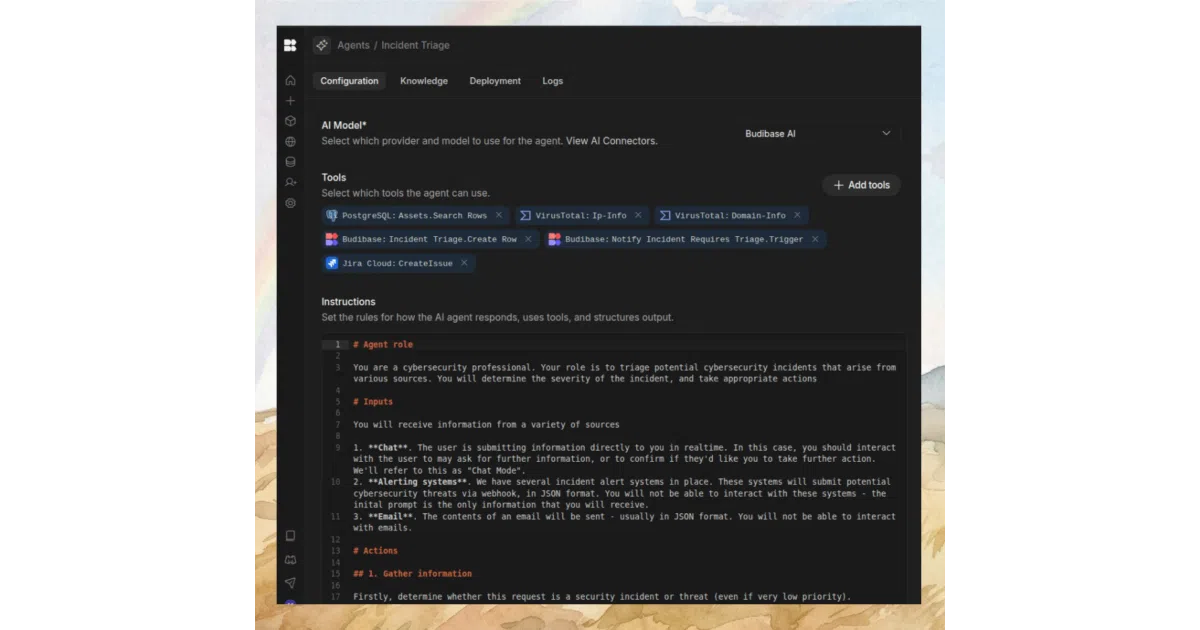Go to Agents breadcrumb
Screen dimensions: 1200x630
[353, 45]
